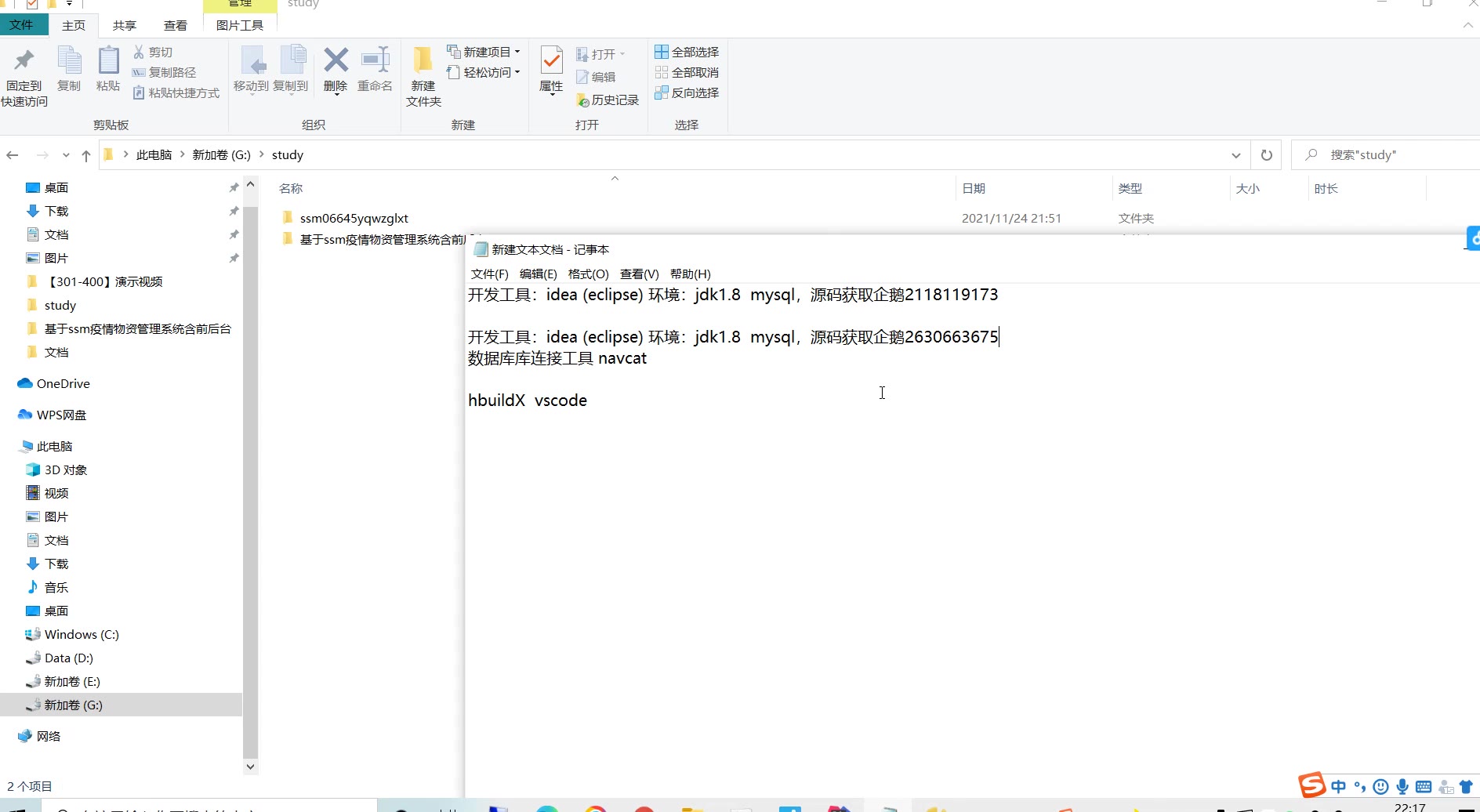Image resolution: width=1480 pixels, height=812 pixels.
Task: Switch to the Home ribbon tab
Action: 74,25
